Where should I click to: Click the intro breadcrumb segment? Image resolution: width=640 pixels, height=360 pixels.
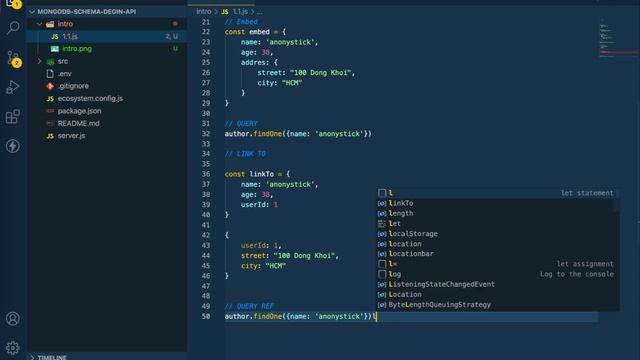(x=204, y=12)
